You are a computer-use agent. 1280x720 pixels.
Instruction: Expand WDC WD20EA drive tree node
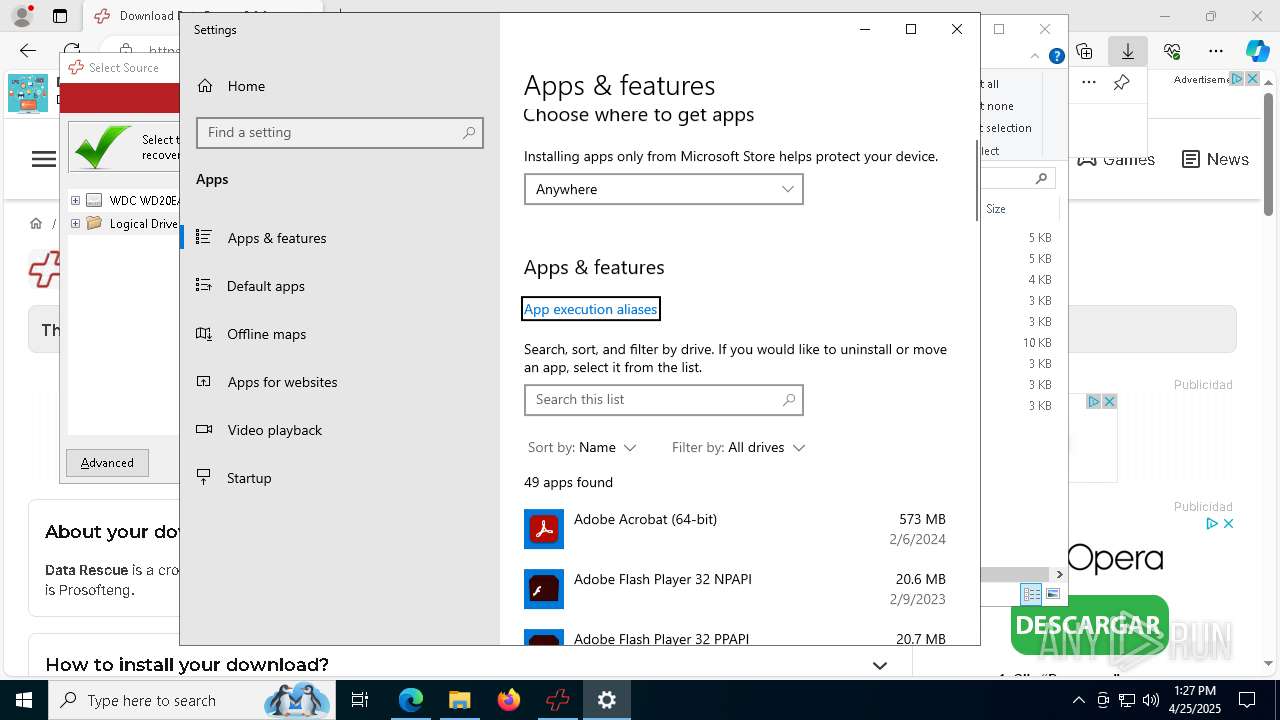pyautogui.click(x=75, y=200)
